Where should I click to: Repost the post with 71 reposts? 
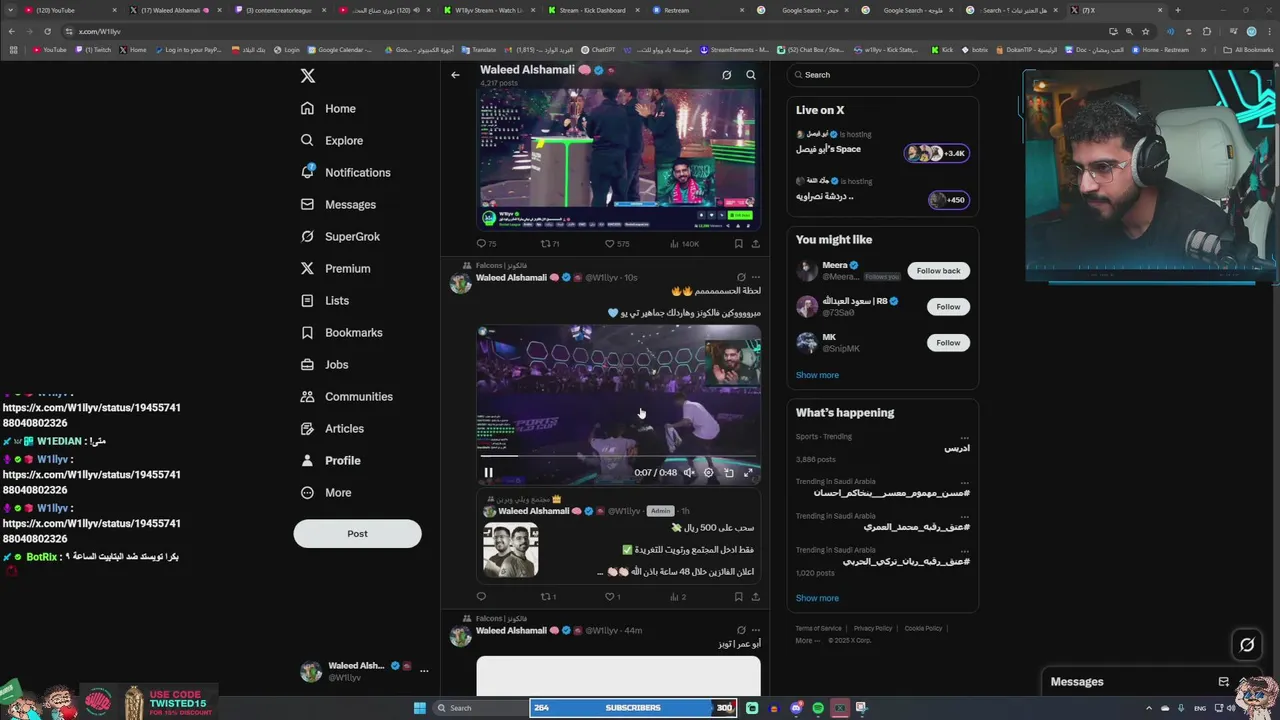pyautogui.click(x=550, y=243)
